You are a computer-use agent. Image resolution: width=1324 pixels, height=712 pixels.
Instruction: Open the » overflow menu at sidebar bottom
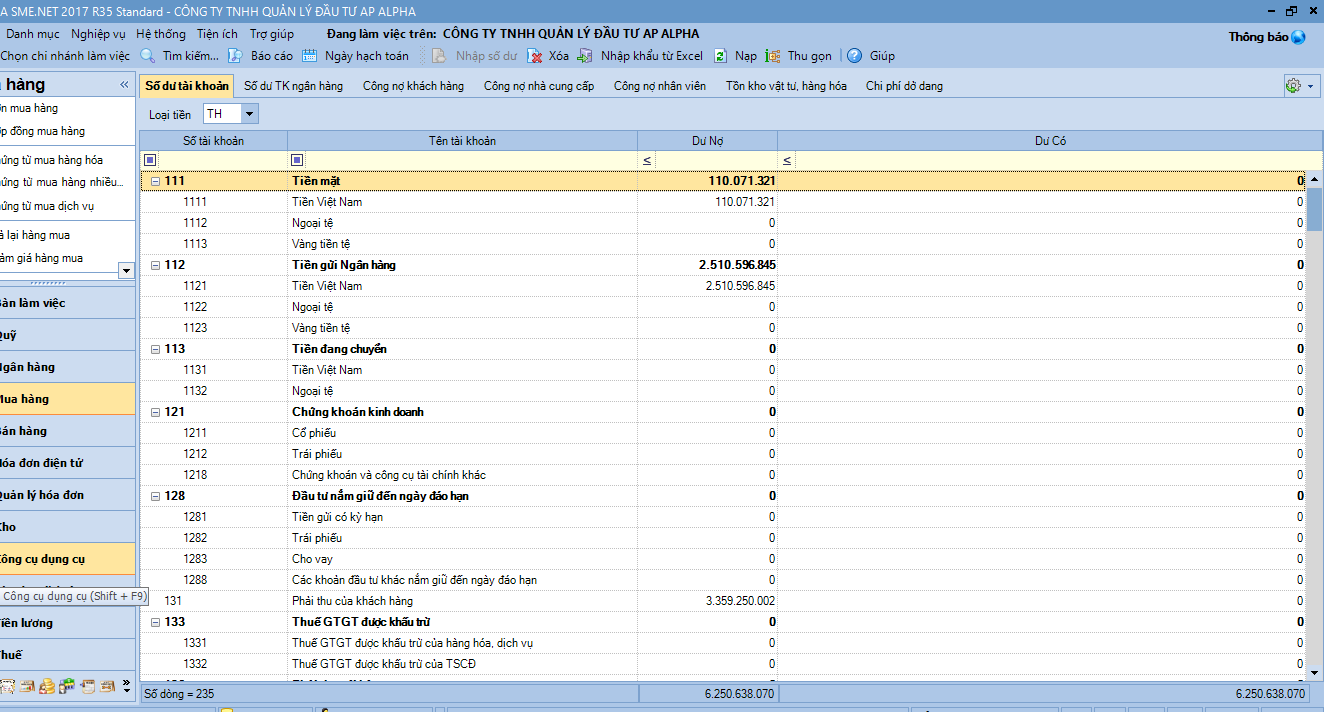click(126, 686)
